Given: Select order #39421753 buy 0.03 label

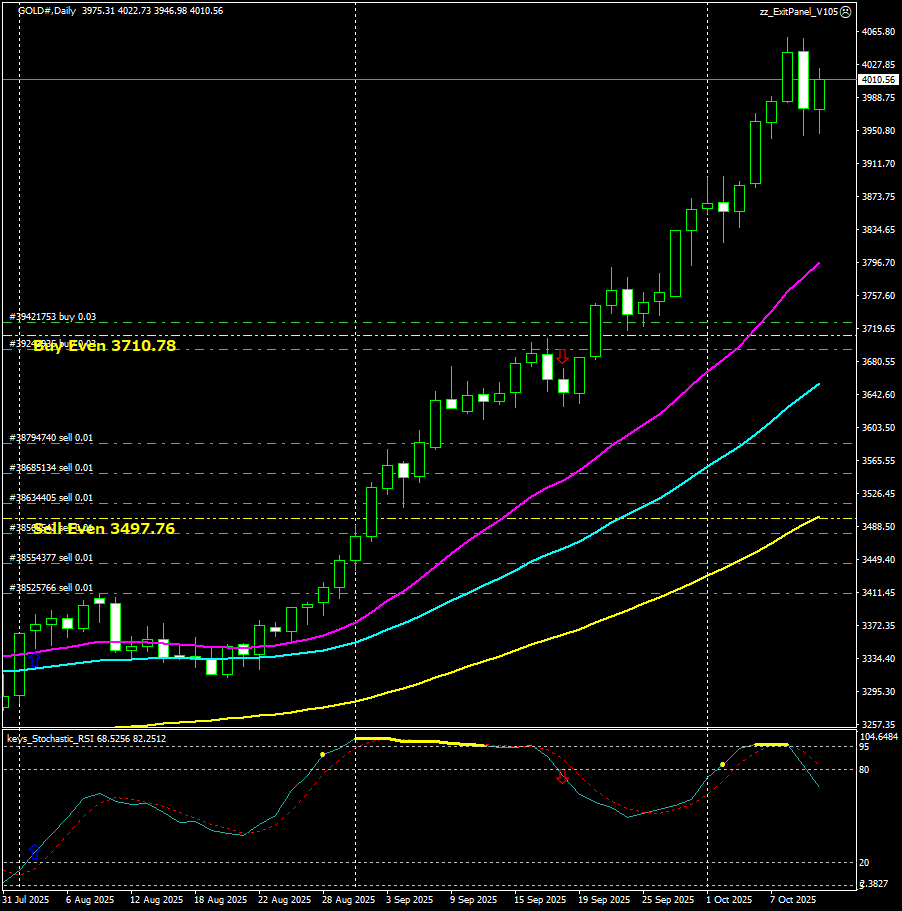Looking at the screenshot, I should (x=53, y=317).
